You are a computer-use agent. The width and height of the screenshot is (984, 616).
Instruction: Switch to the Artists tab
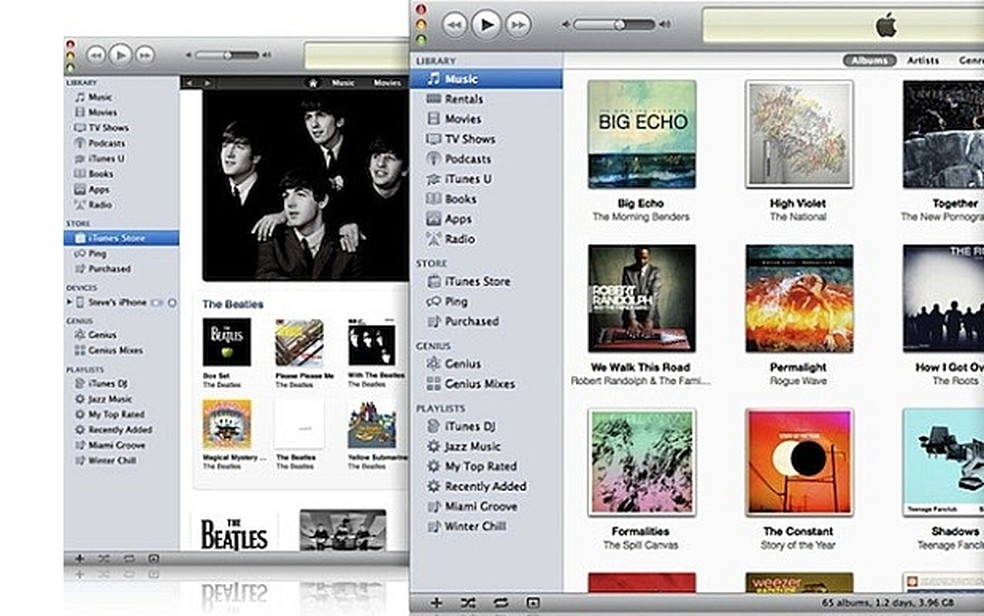(x=922, y=60)
